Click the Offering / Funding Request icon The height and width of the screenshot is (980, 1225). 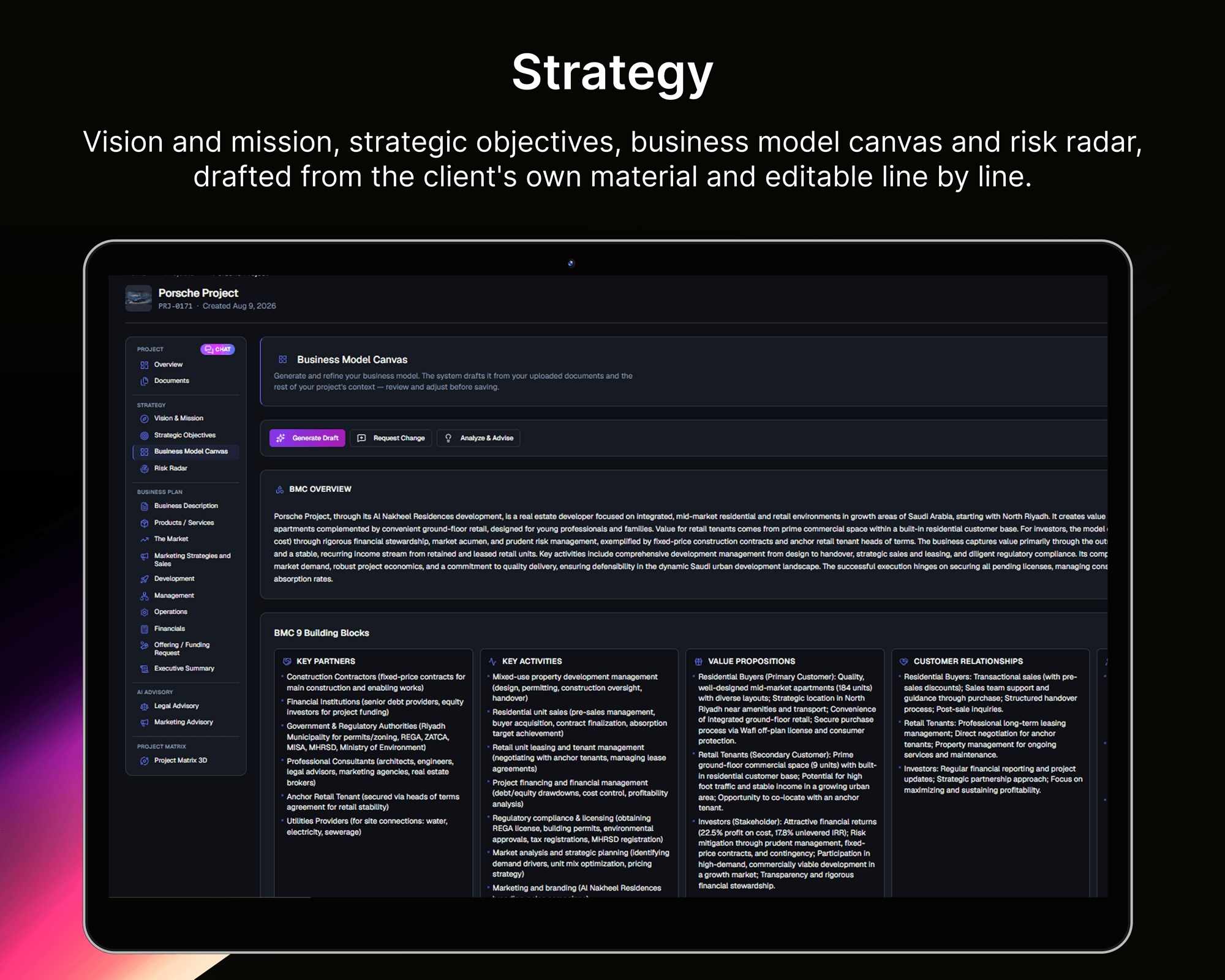tap(145, 646)
